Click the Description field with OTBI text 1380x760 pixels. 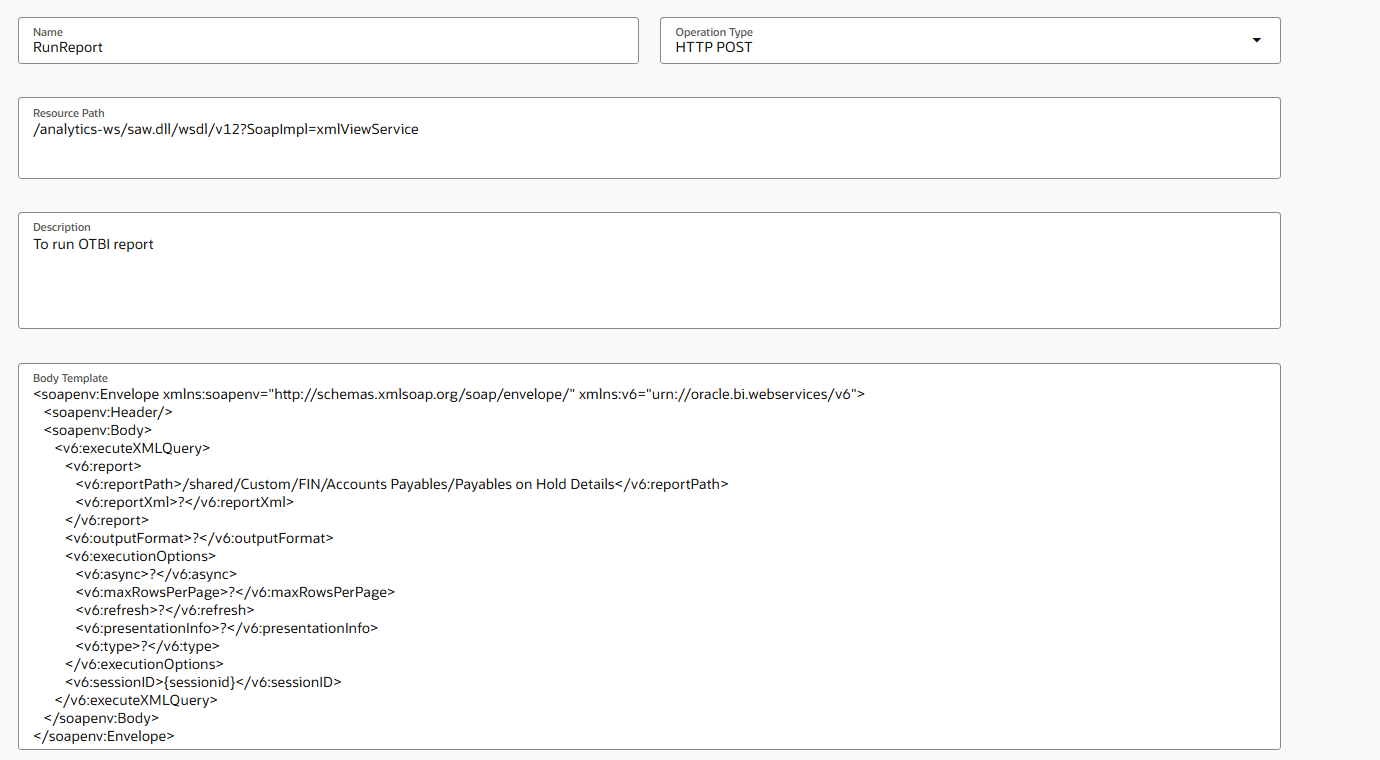649,270
